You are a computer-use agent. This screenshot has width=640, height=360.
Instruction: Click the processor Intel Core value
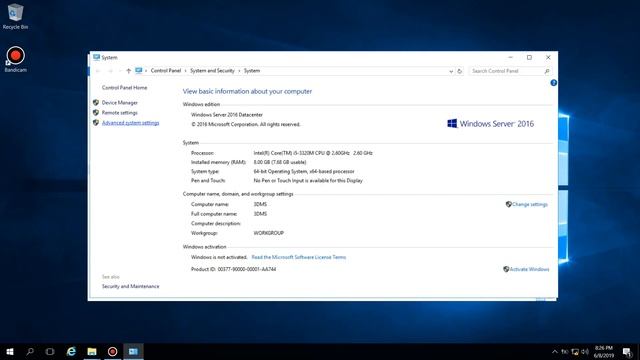pyautogui.click(x=313, y=153)
